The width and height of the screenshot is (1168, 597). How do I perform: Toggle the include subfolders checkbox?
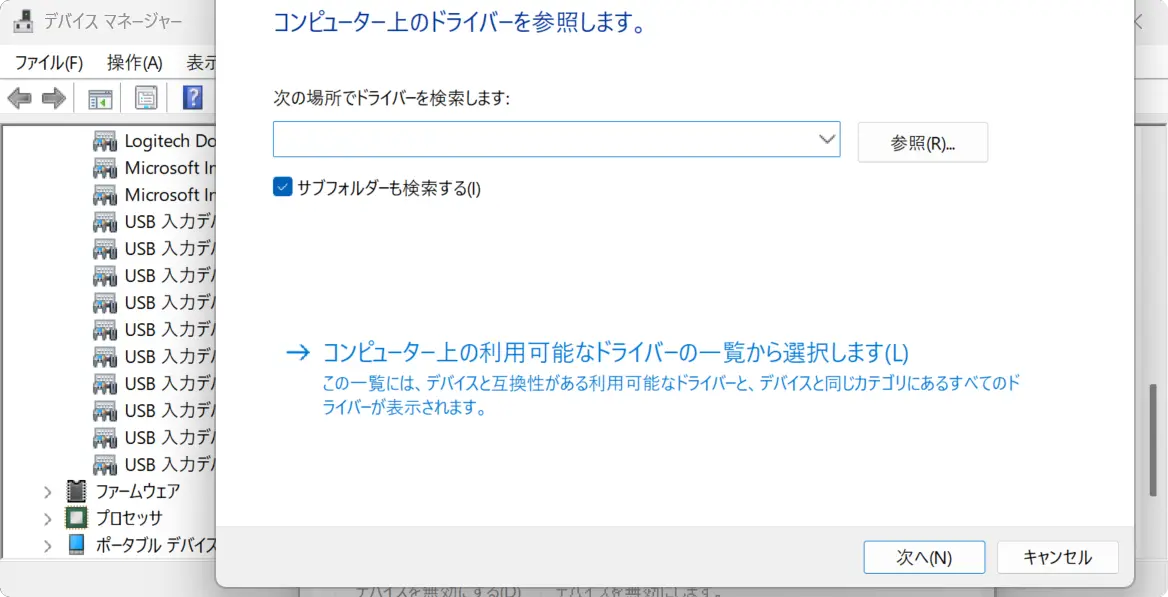tap(282, 188)
